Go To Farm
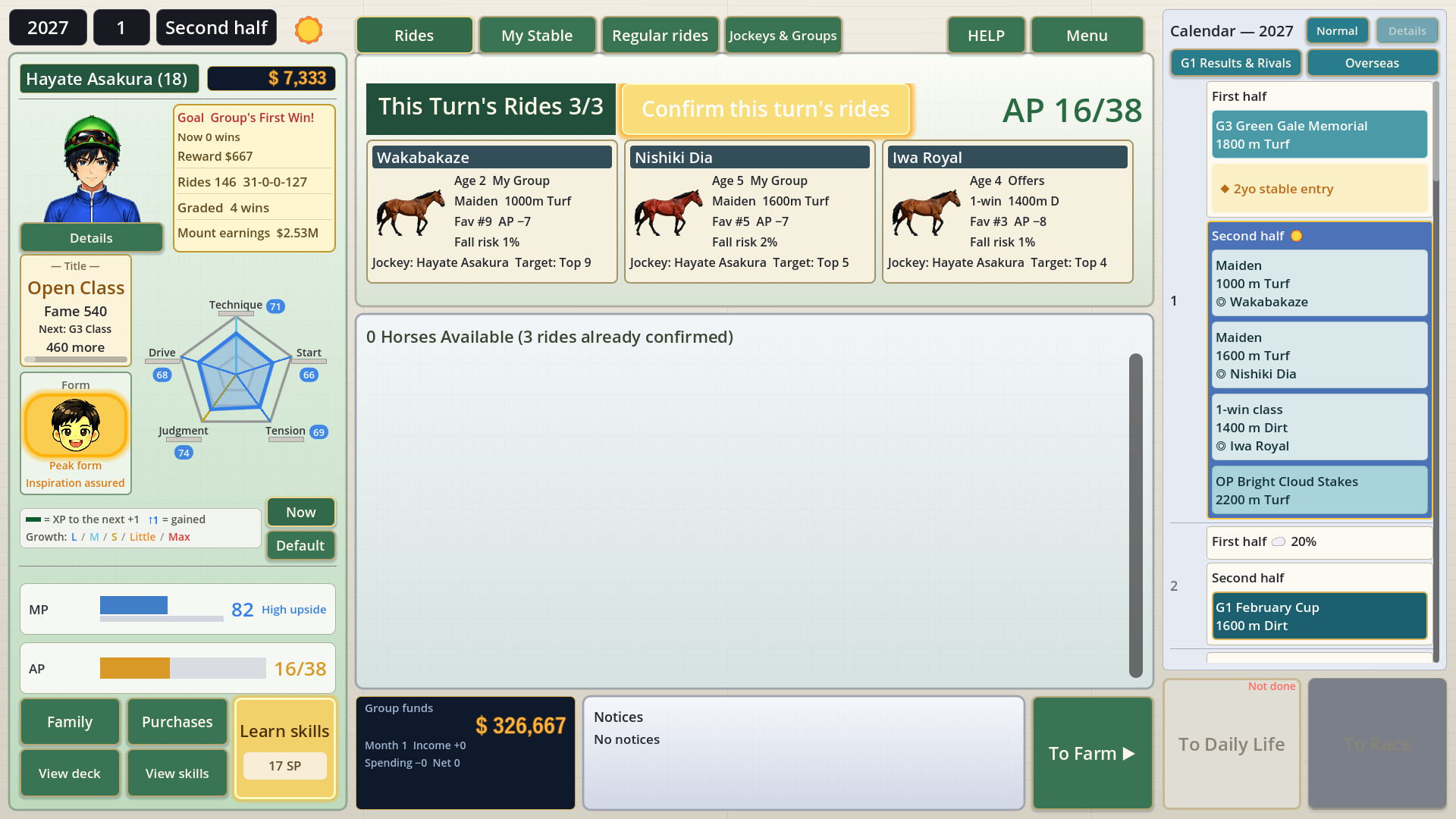1456x819 pixels. tap(1092, 753)
